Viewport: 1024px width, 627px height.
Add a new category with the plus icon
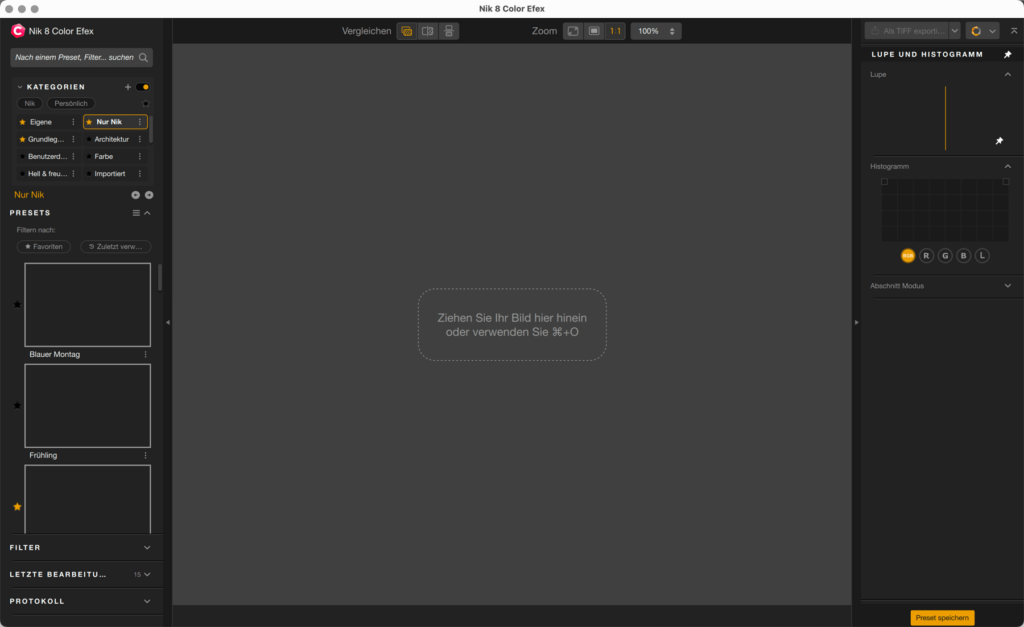click(128, 87)
